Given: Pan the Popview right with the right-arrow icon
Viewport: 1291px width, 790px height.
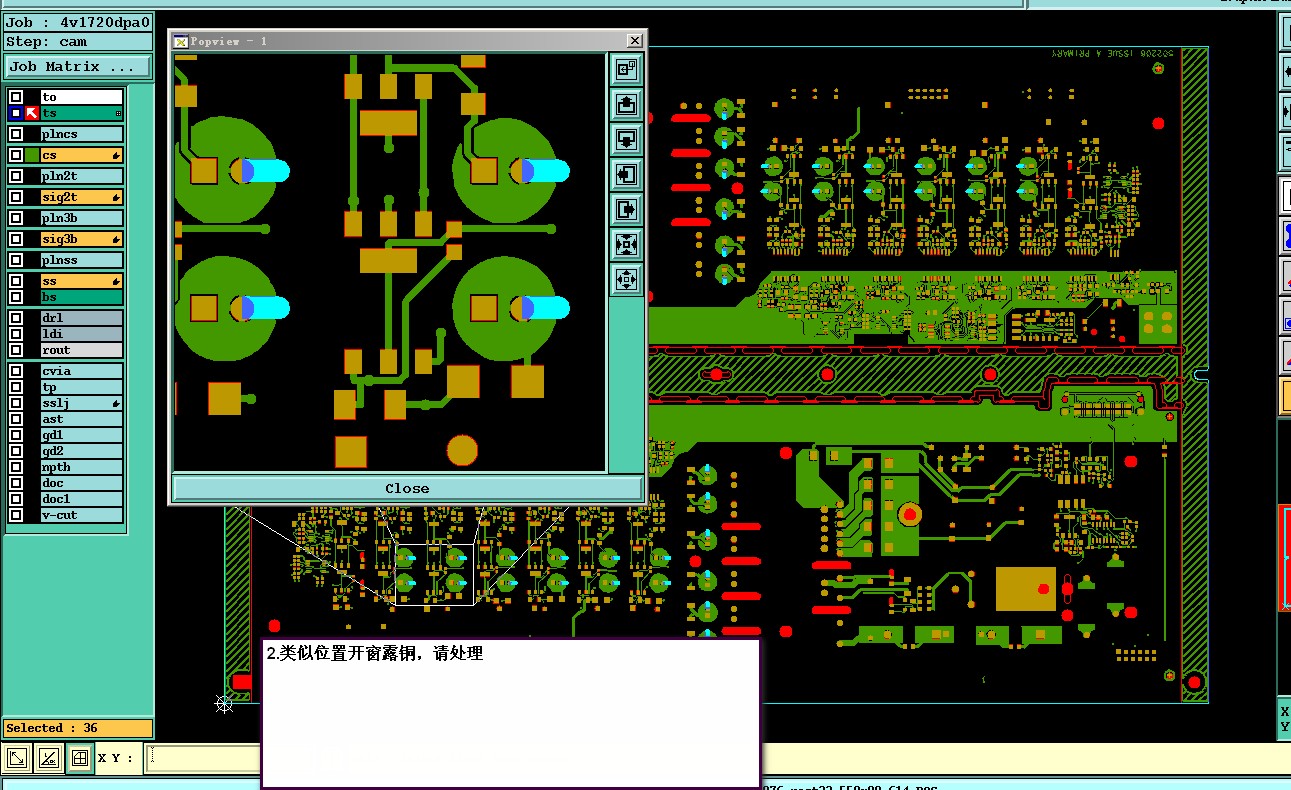Looking at the screenshot, I should tap(626, 209).
